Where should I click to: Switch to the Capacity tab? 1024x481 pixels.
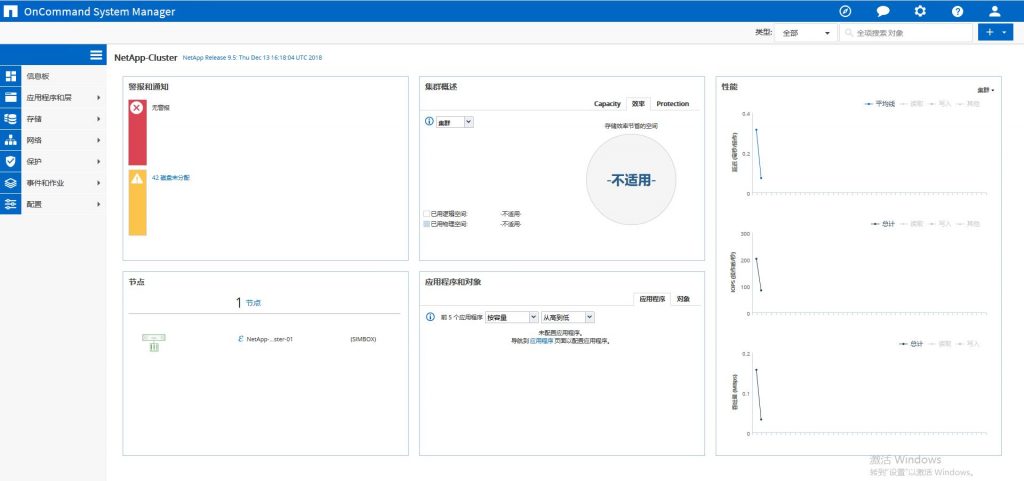(x=607, y=104)
